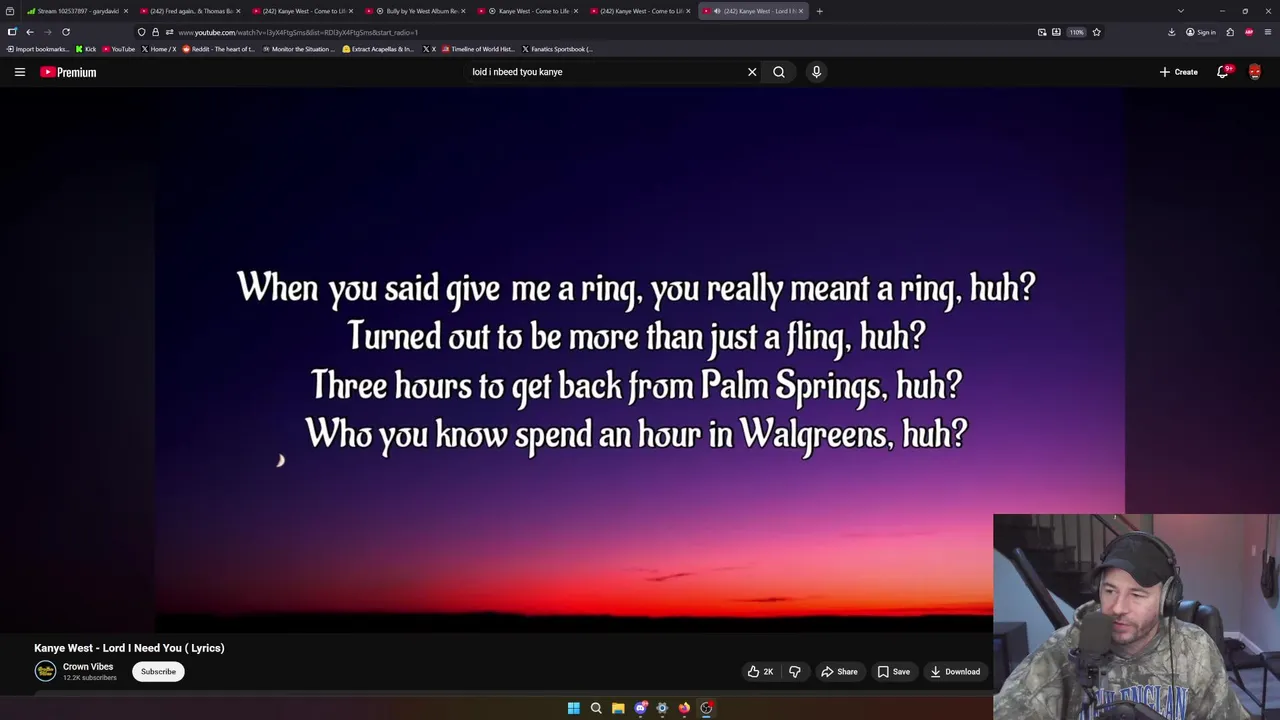Open the YouTube bookmark in toolbar

[118, 49]
